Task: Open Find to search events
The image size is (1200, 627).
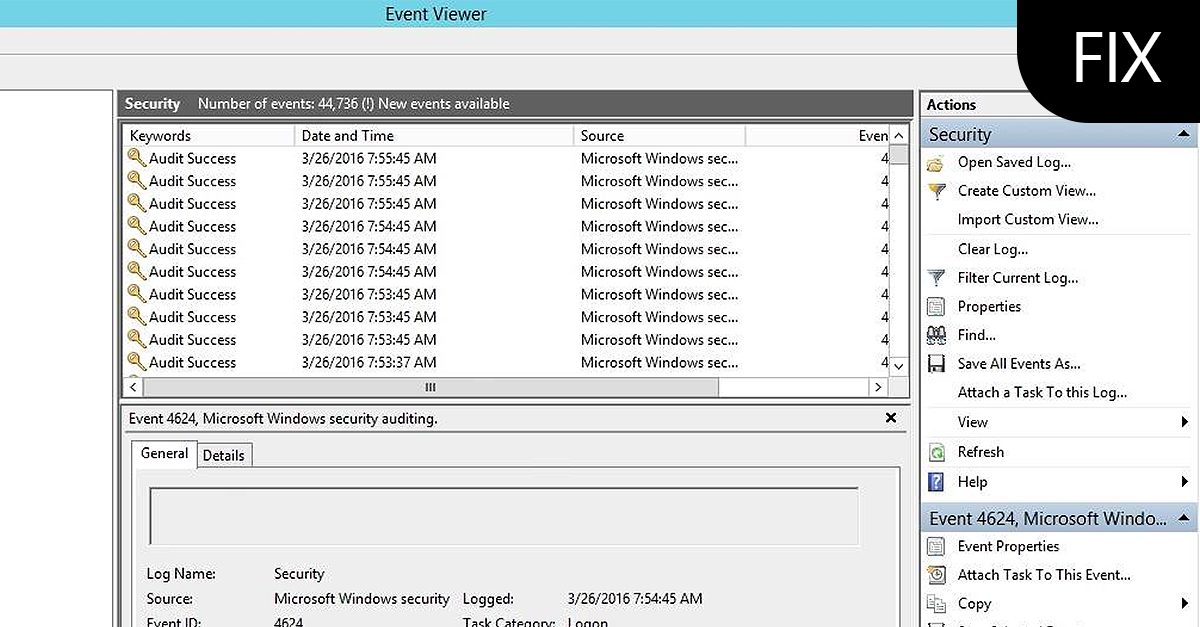Action: [977, 334]
